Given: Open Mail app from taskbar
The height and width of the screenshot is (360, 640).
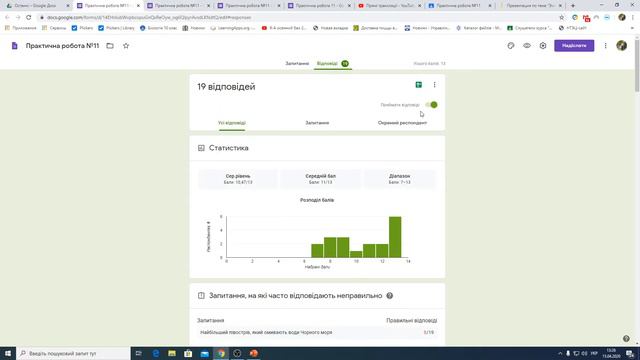Looking at the screenshot, I should [x=204, y=353].
